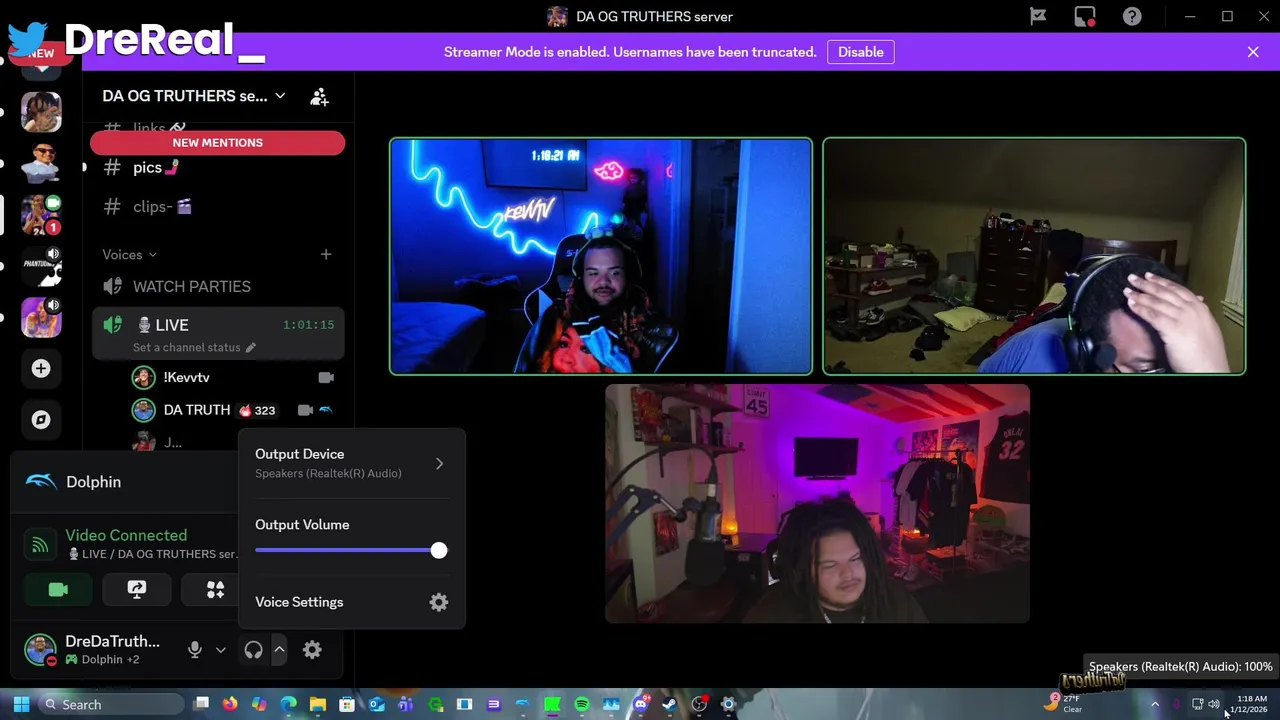The image size is (1280, 720).
Task: Dismiss the Streamer Mode banner
Action: point(1253,52)
